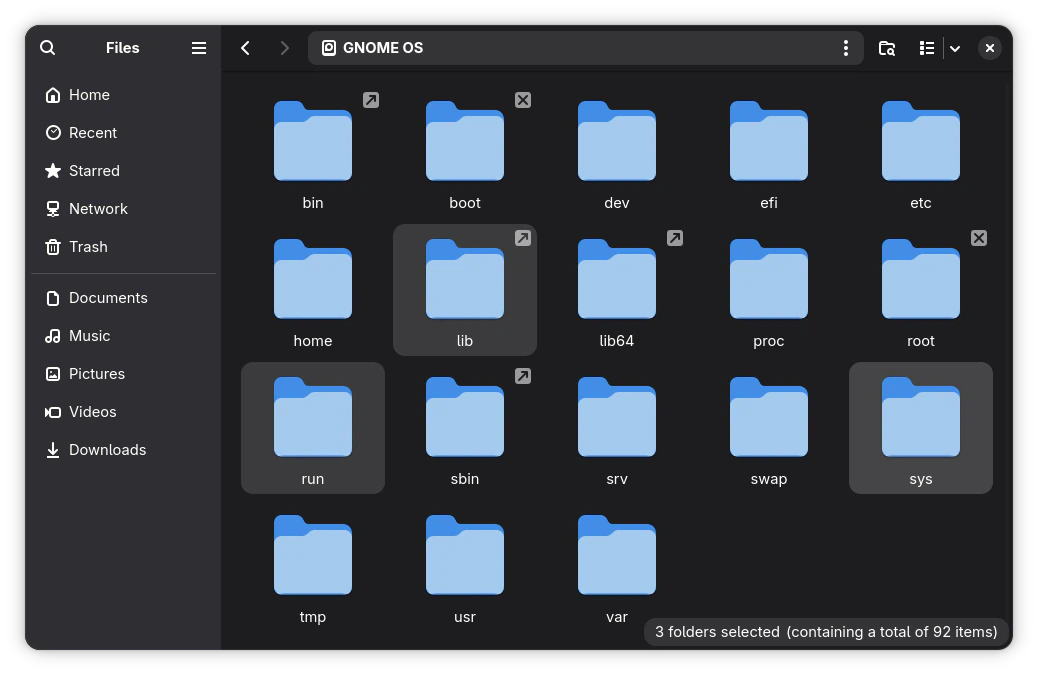Click the unreadable emblem on boot
This screenshot has width=1038, height=675.
[523, 100]
